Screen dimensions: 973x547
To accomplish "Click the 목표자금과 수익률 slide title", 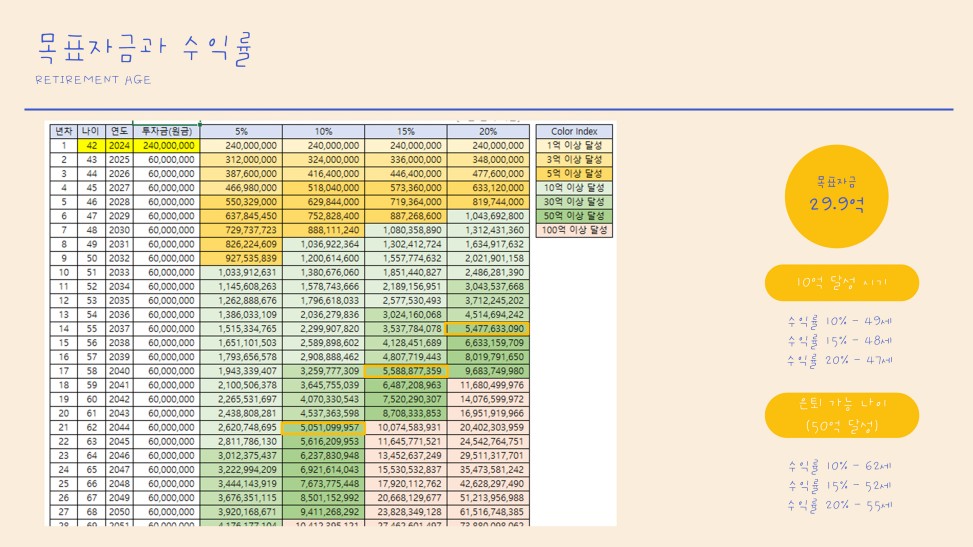I will [144, 47].
